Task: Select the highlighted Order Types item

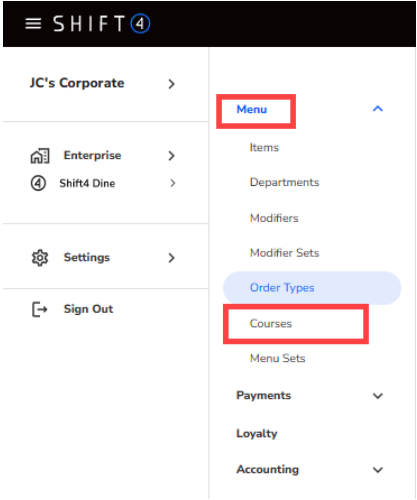Action: (312, 288)
